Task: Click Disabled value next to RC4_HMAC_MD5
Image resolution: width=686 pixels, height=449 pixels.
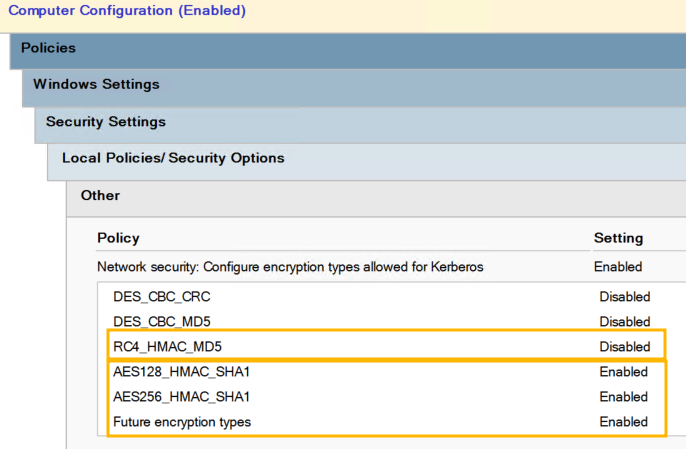Action: coord(625,347)
